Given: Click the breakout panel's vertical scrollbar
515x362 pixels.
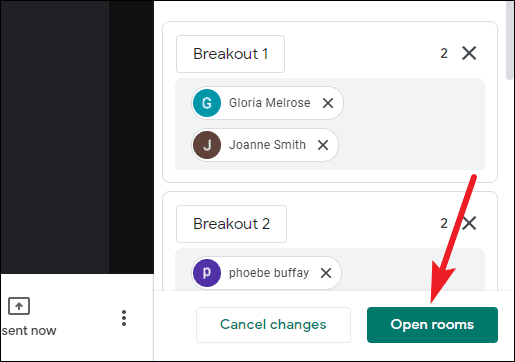Looking at the screenshot, I should pos(509,40).
